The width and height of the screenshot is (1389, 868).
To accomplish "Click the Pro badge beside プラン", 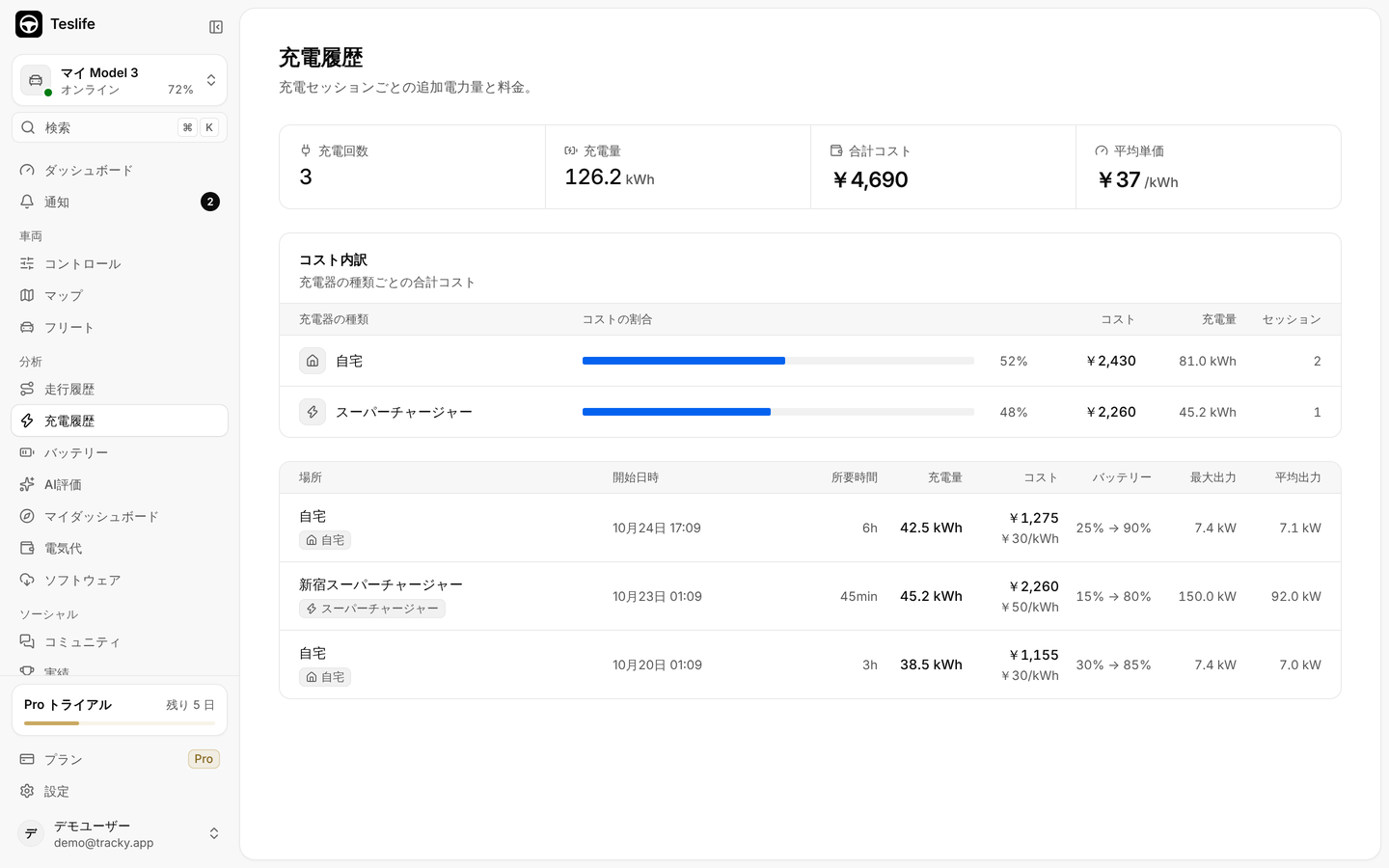I will 204,759.
